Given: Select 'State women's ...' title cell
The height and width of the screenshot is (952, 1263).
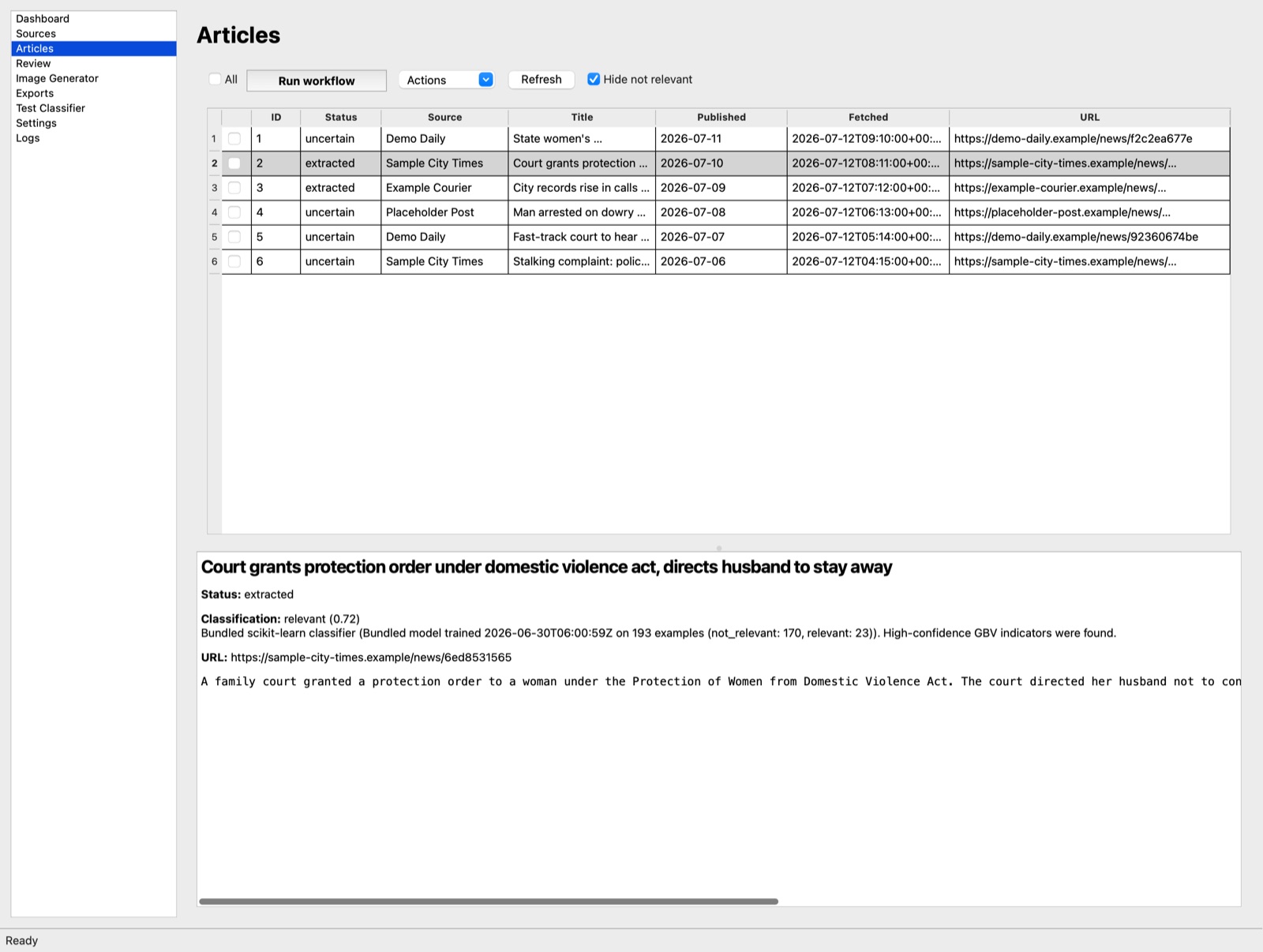Looking at the screenshot, I should [582, 139].
